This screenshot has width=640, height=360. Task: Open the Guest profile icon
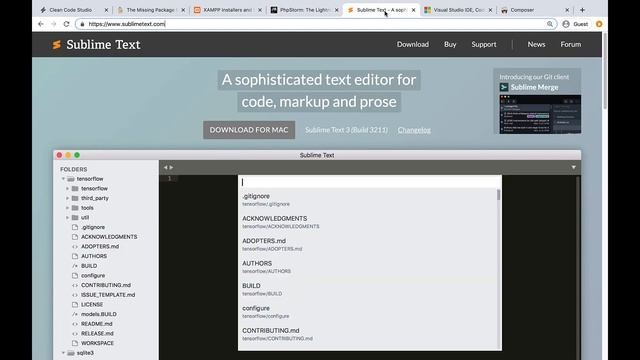point(566,24)
